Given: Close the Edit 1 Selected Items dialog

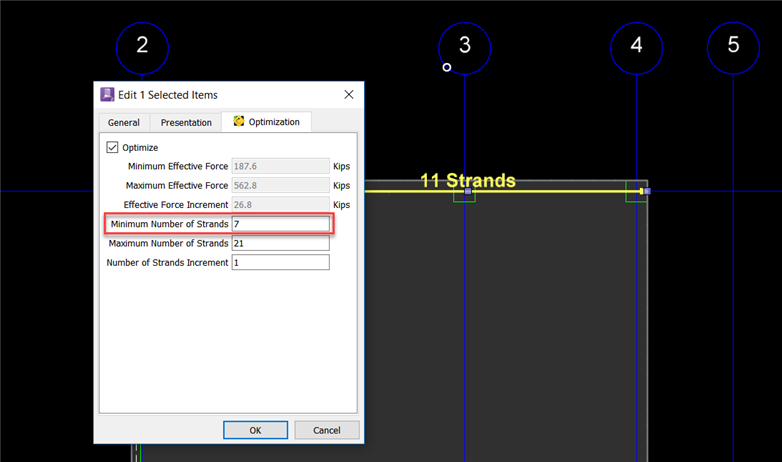Looking at the screenshot, I should pos(349,95).
